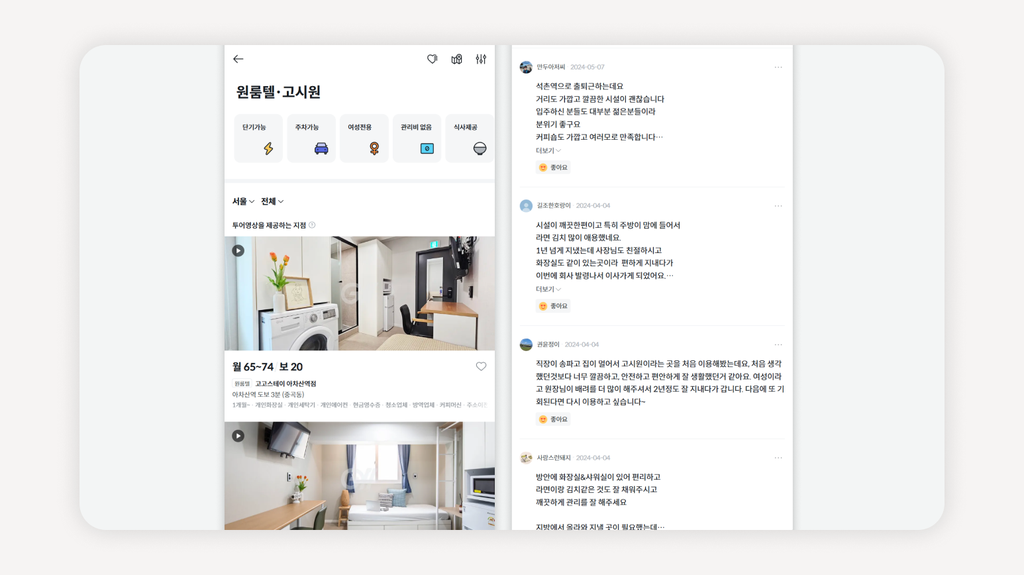Click the 원룸텔·고시원 page title
Screen dimensions: 1024x575
(278, 92)
